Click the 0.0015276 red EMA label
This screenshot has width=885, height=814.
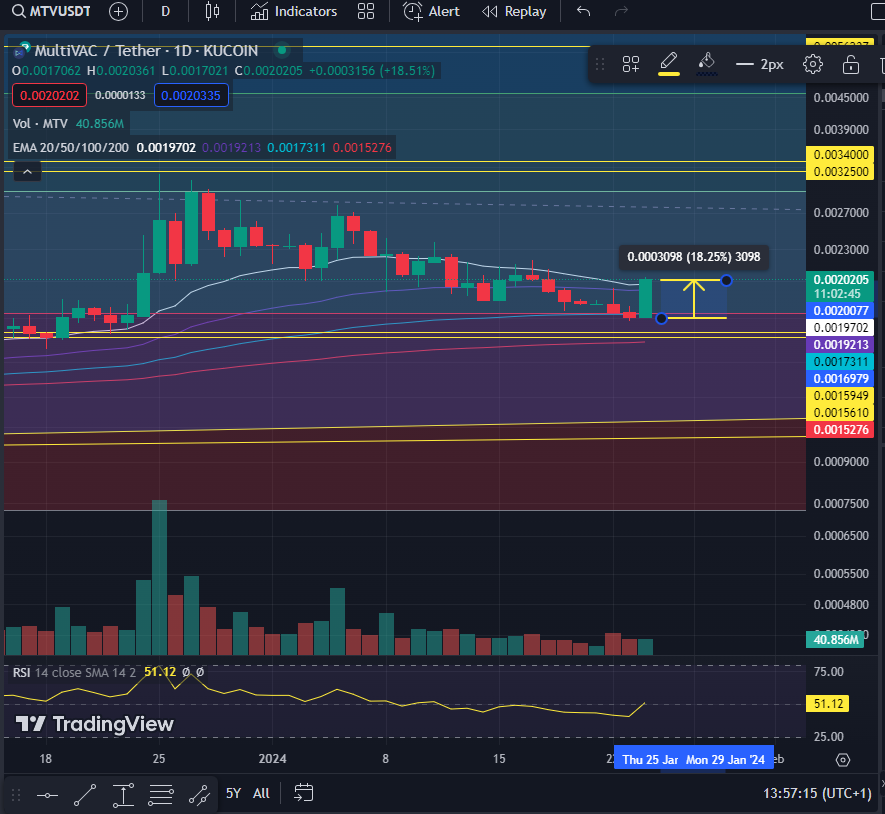[x=840, y=430]
